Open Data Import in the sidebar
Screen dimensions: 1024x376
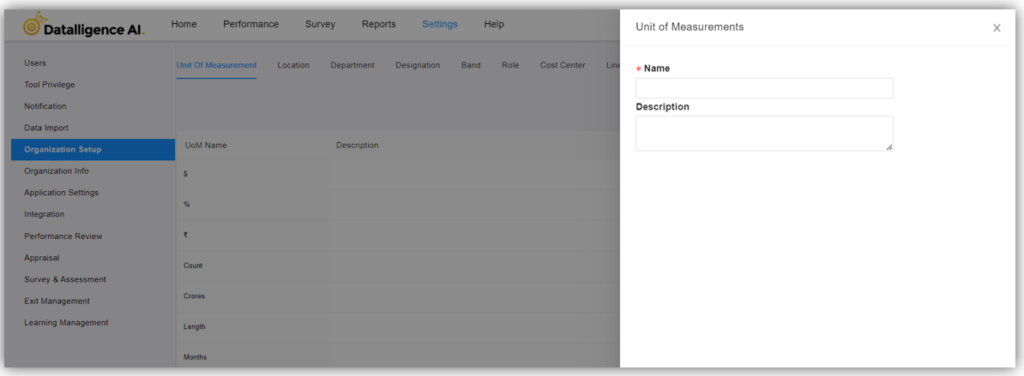[x=93, y=128]
